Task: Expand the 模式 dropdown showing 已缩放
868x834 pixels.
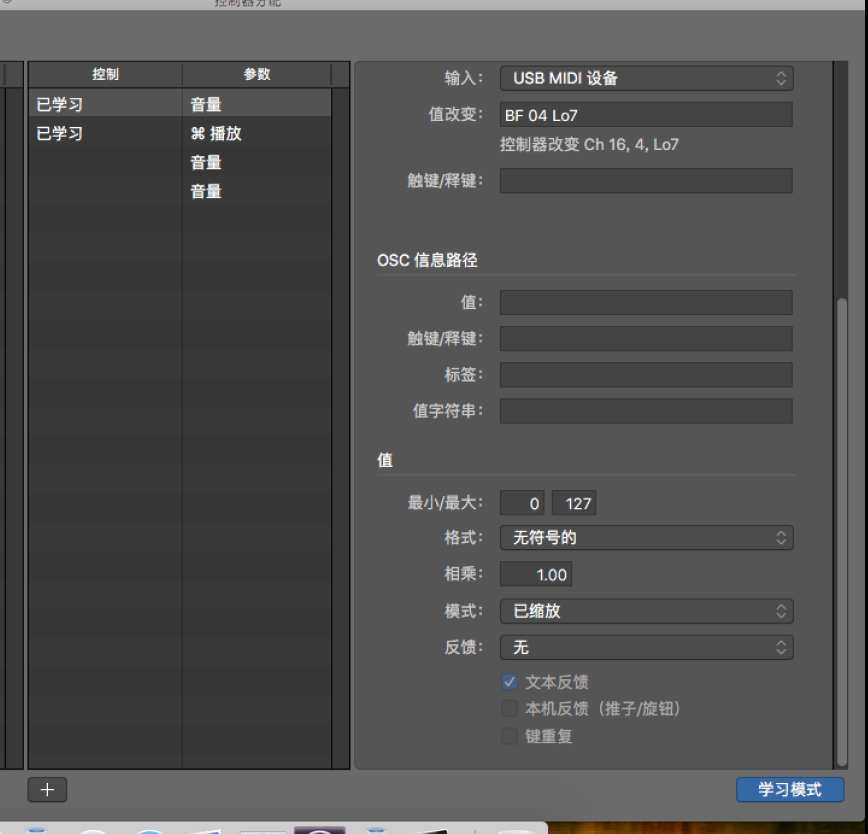Action: click(646, 611)
